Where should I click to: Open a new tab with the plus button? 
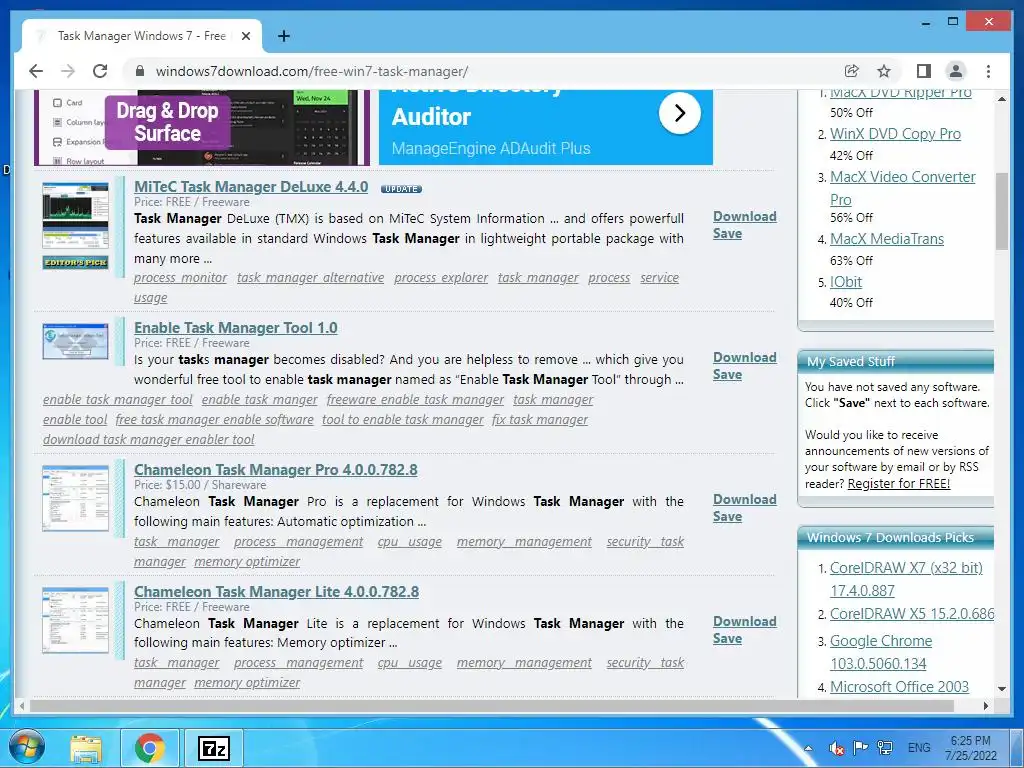tap(283, 36)
